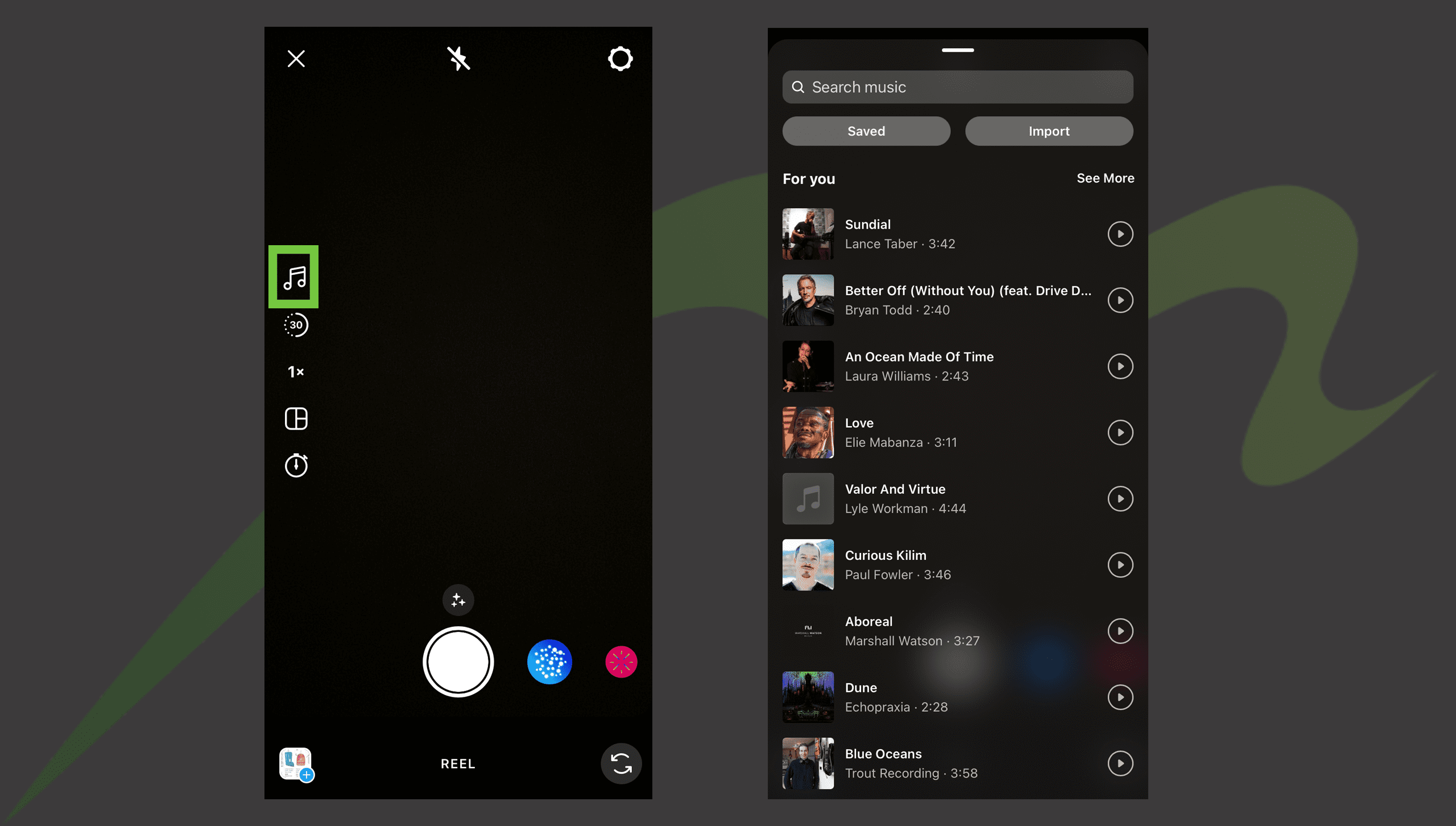Tap See More for recommendations

pos(1104,178)
